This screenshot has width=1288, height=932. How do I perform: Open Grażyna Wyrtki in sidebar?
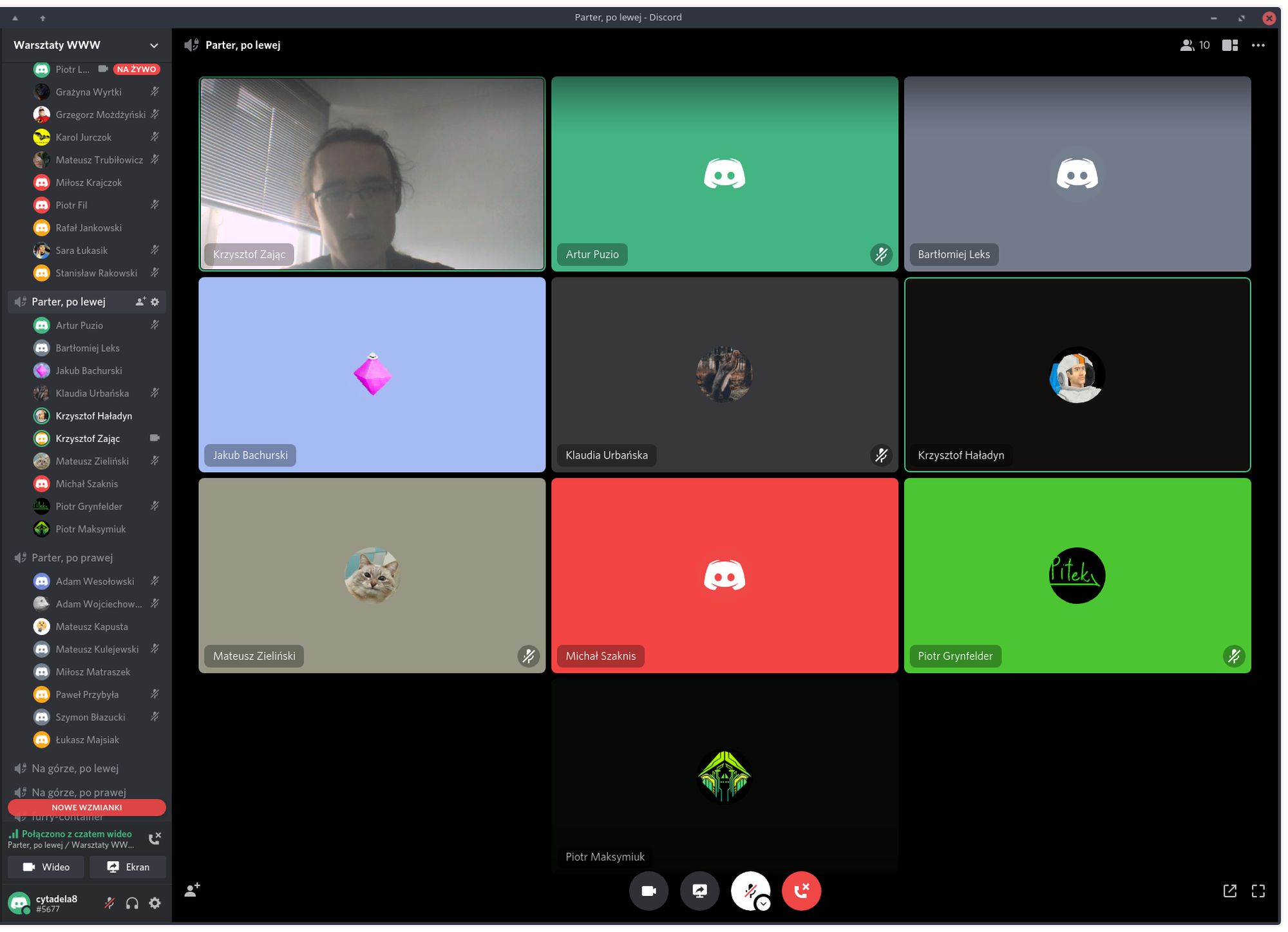[x=97, y=92]
